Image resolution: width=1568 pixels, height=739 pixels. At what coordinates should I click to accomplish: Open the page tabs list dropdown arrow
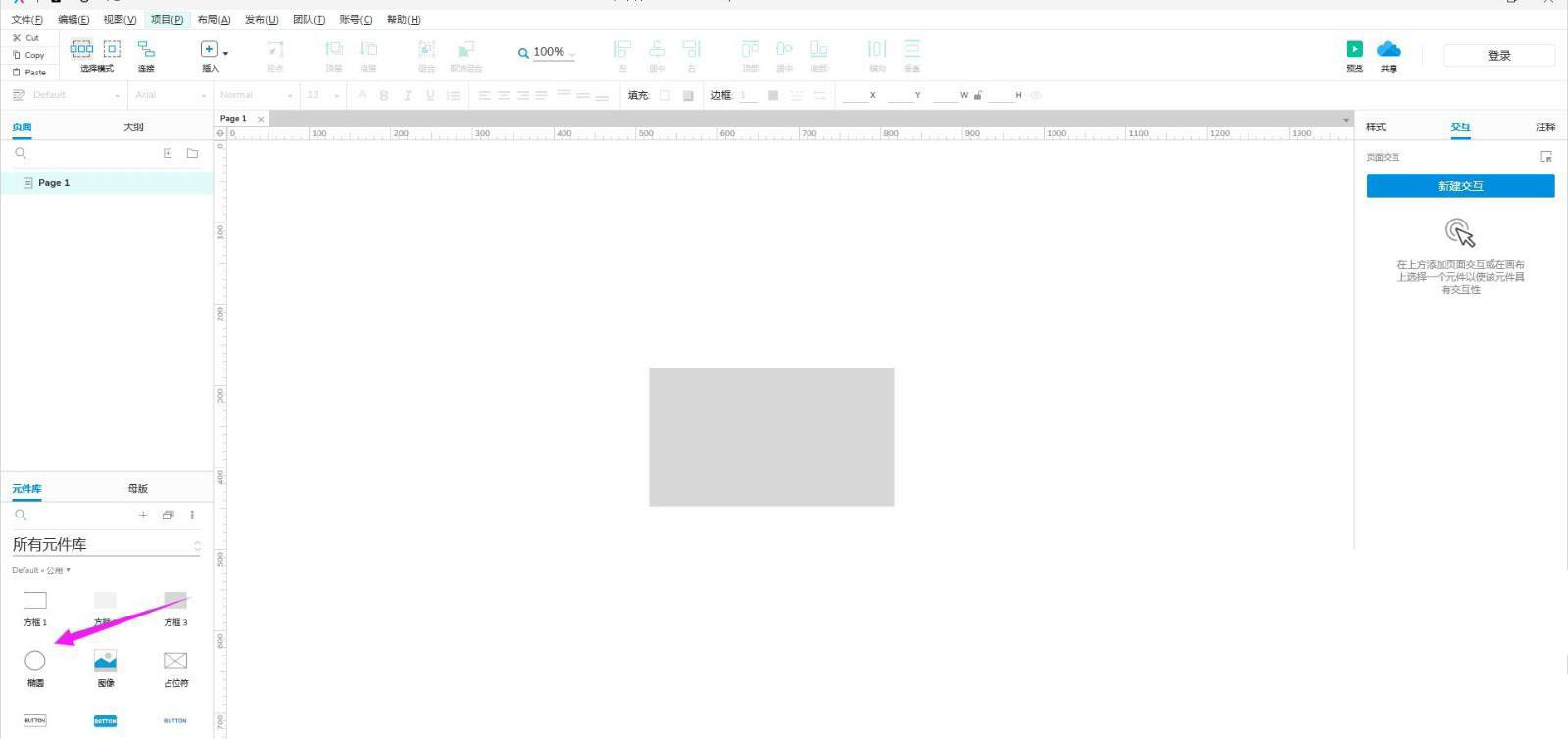1346,120
